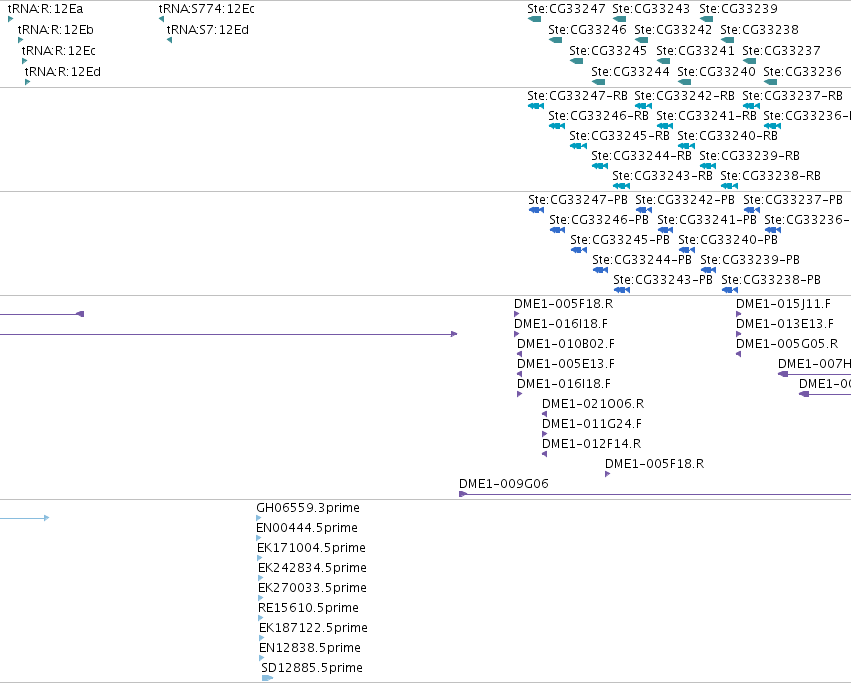Image resolution: width=851 pixels, height=683 pixels.
Task: Choose transcript Ste:CG33241-RB
Action: [x=707, y=116]
